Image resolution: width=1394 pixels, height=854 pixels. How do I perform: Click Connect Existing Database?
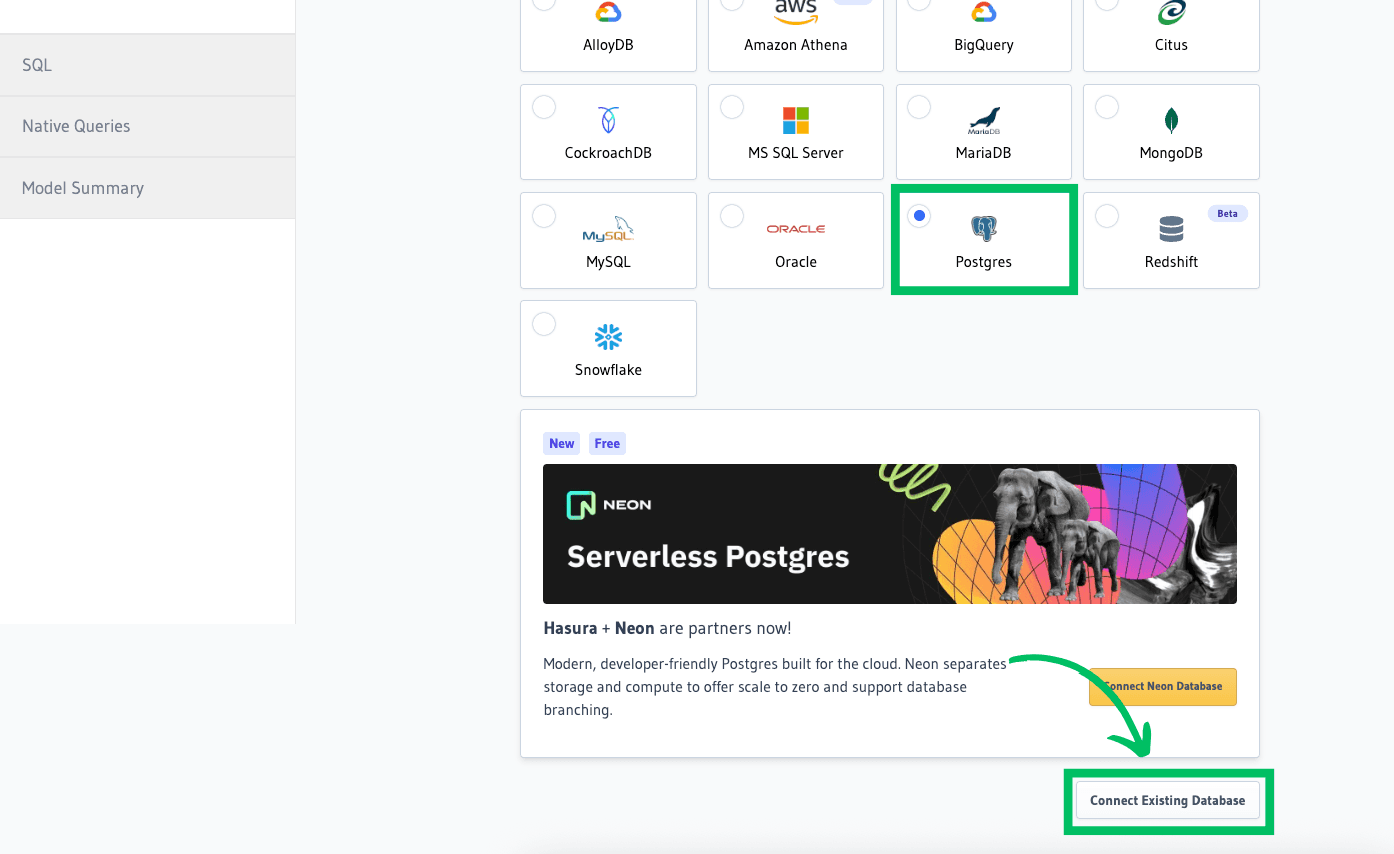pos(1167,800)
